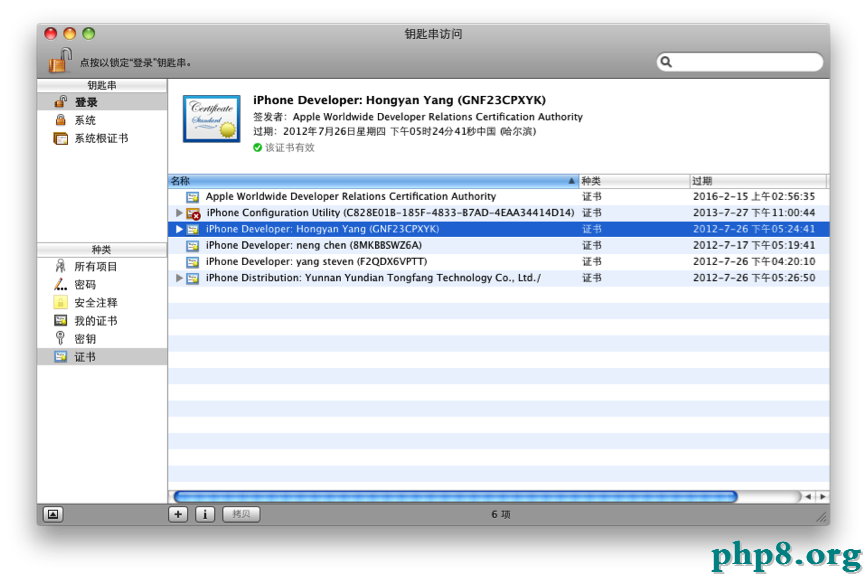Click the certificate thumbnail image
Screen dimensions: 867x576
[211, 120]
